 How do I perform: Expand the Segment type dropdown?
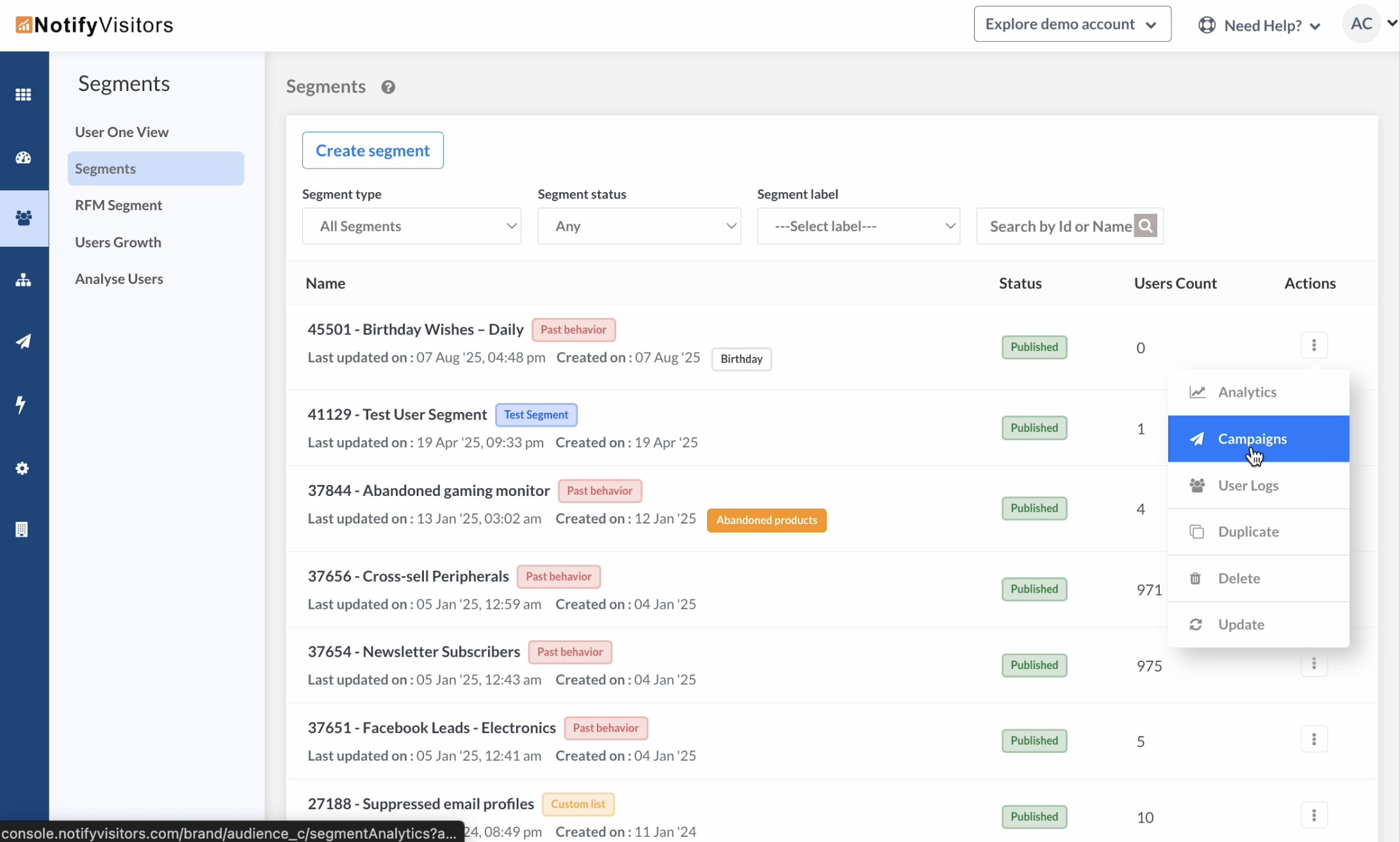(411, 226)
